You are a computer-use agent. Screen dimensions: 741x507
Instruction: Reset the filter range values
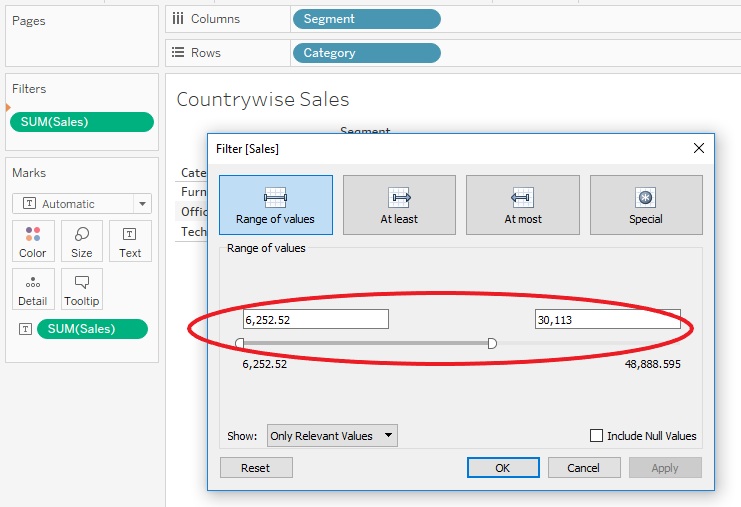255,468
